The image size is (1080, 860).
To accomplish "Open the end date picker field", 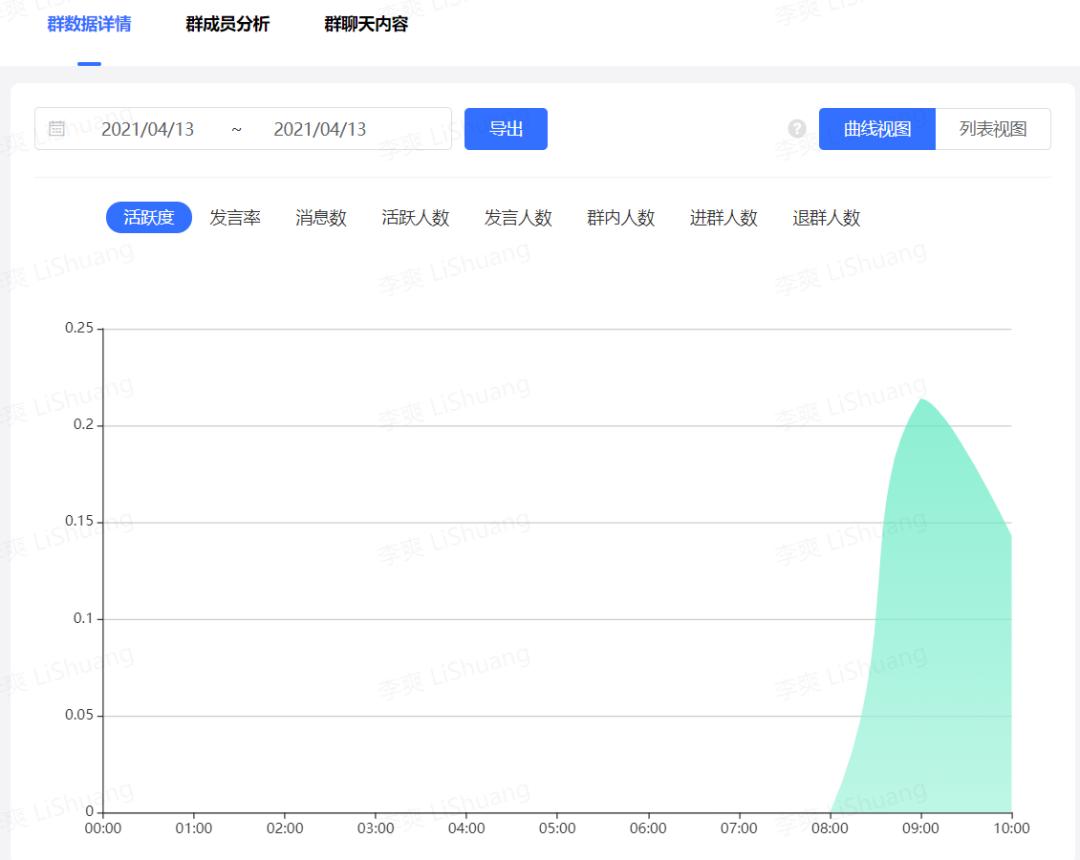I will click(x=320, y=129).
